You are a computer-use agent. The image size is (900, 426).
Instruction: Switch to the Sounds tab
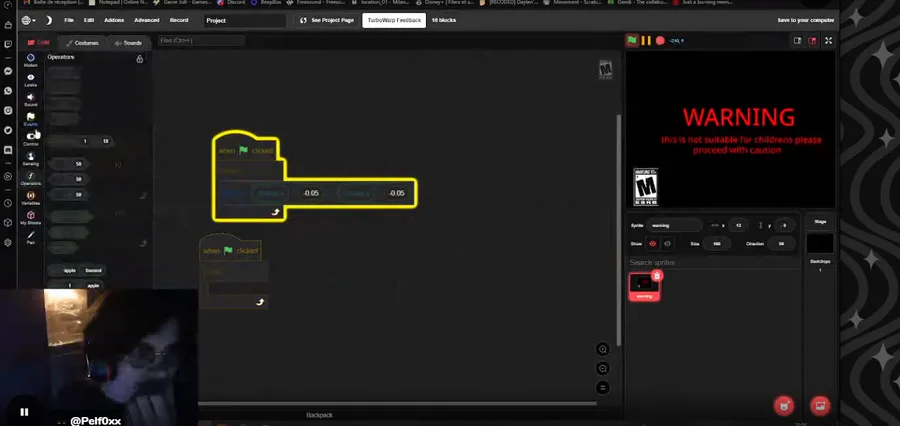128,43
